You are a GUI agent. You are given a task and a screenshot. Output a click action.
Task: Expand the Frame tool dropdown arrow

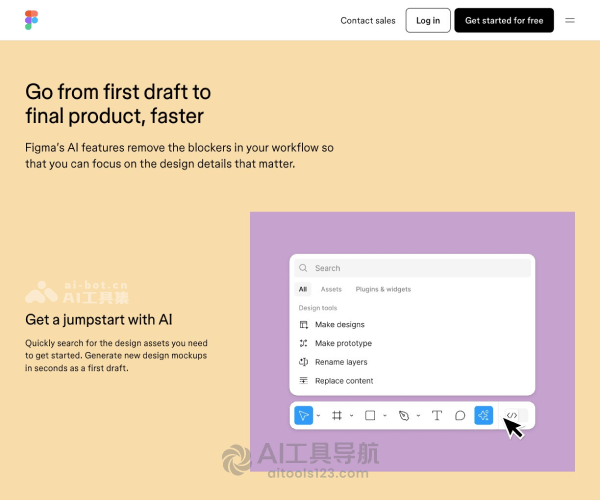coord(352,415)
